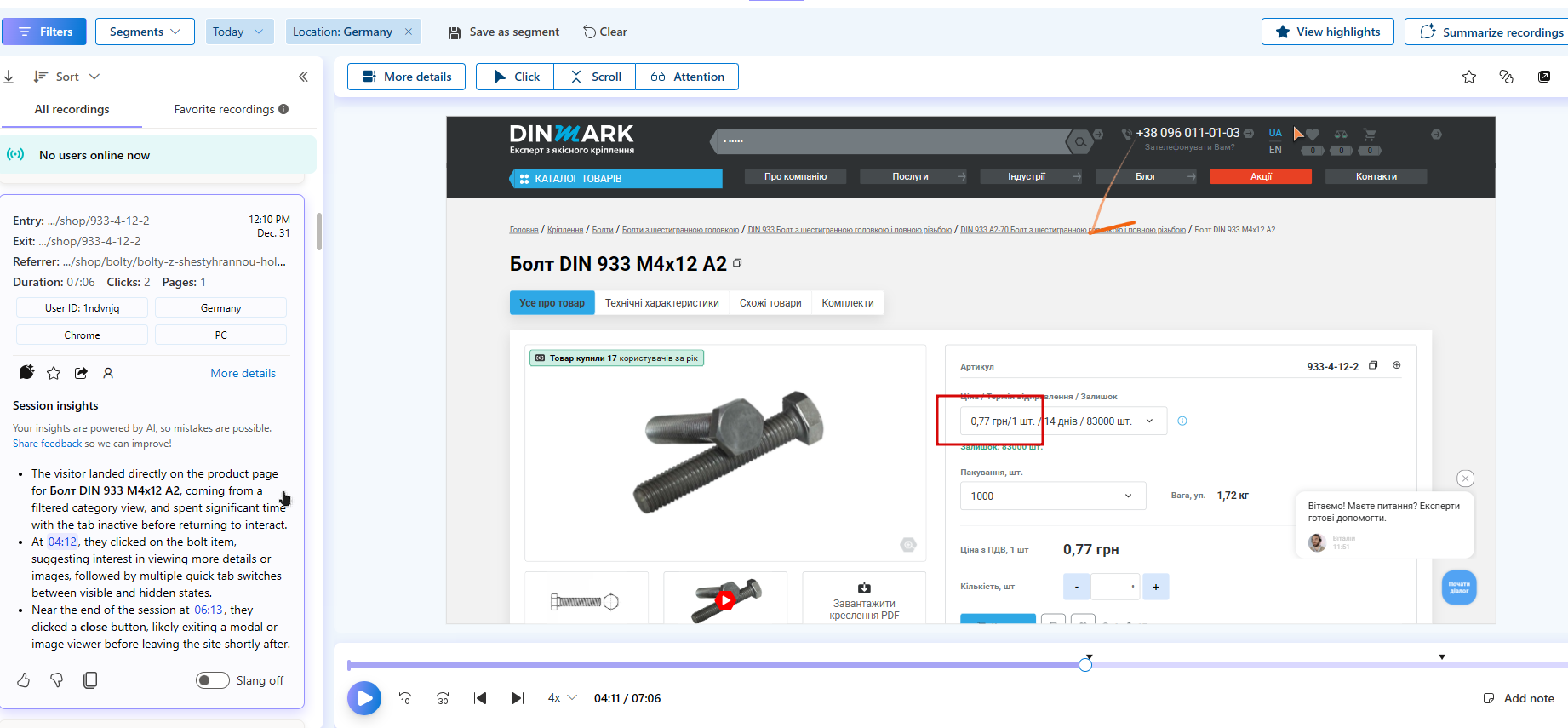
Task: Open the shopping cart icon on Dinmark header
Action: tap(1370, 135)
